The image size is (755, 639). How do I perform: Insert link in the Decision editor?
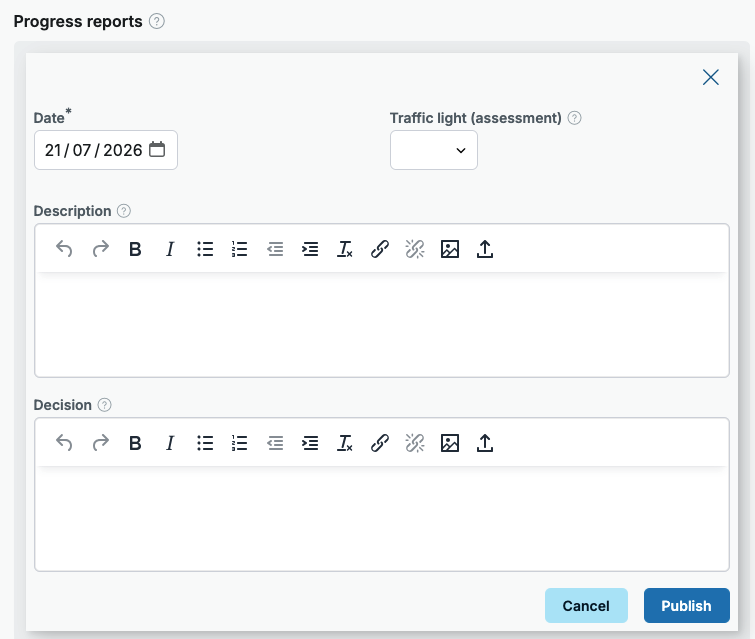pyautogui.click(x=380, y=443)
